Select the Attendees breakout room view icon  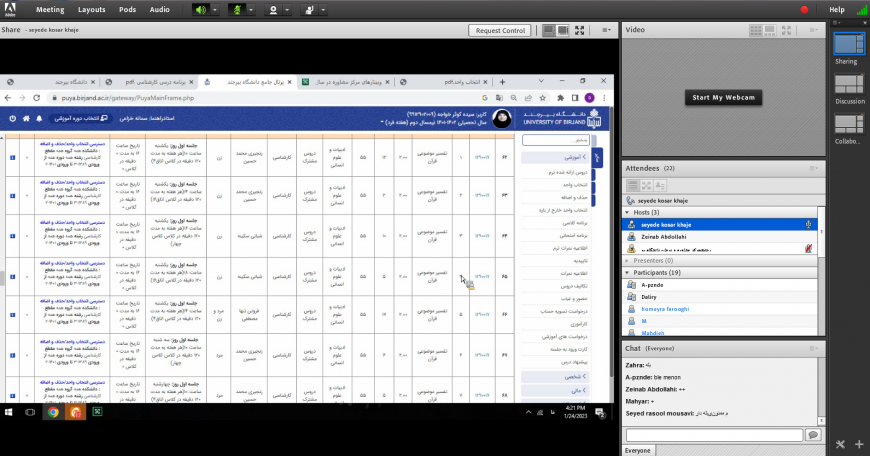(x=646, y=185)
